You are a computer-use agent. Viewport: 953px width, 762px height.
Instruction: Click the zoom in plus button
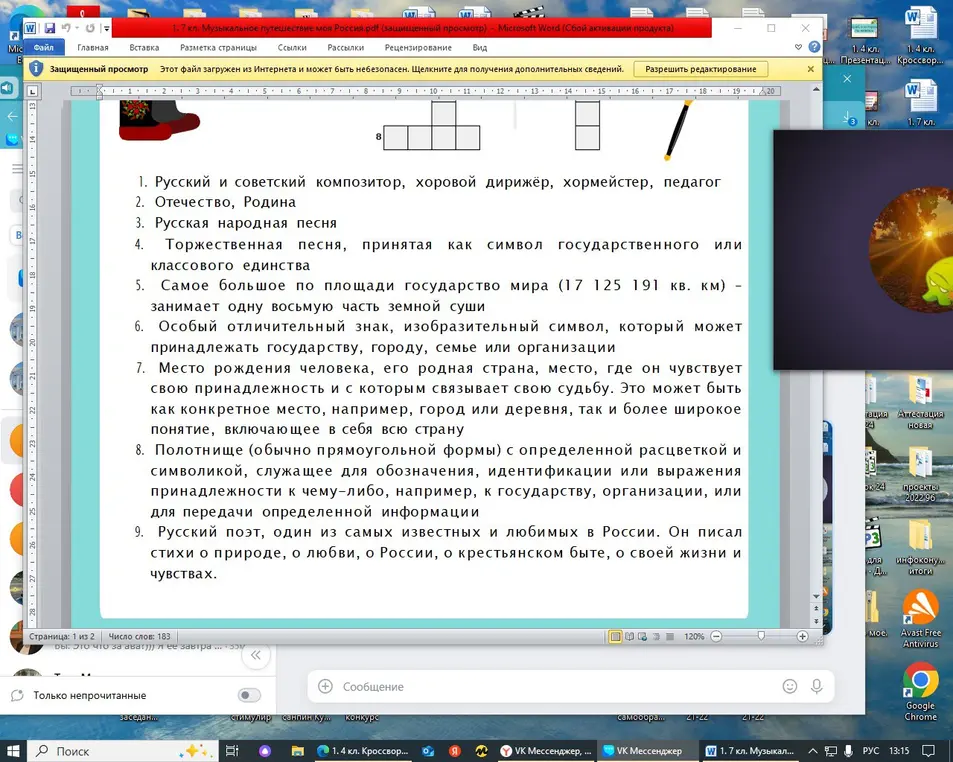802,636
